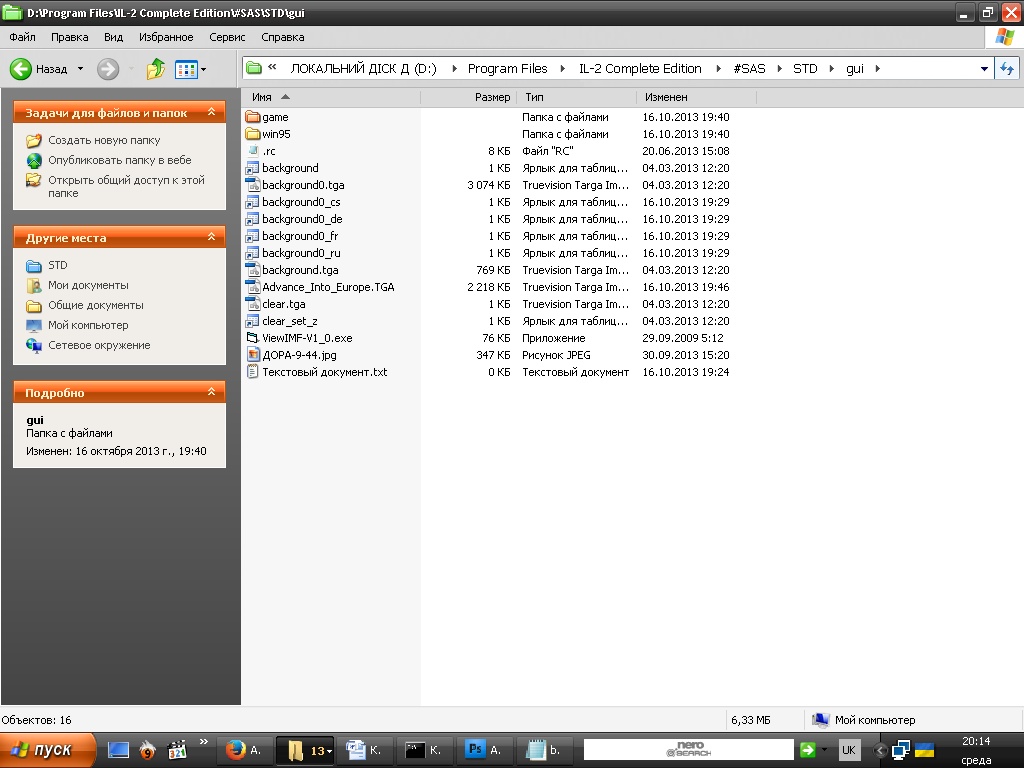The height and width of the screenshot is (768, 1024).
Task: Open the Правка menu
Action: coord(69,37)
